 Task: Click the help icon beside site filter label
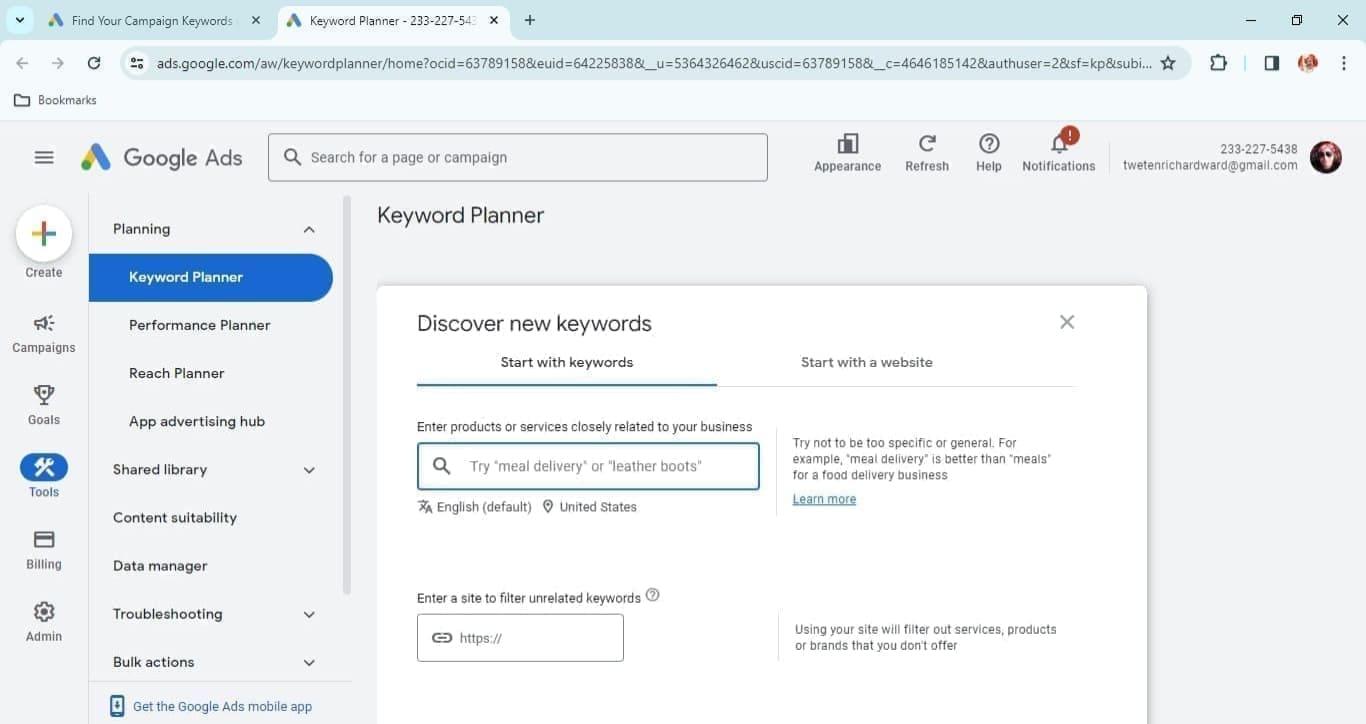tap(653, 595)
